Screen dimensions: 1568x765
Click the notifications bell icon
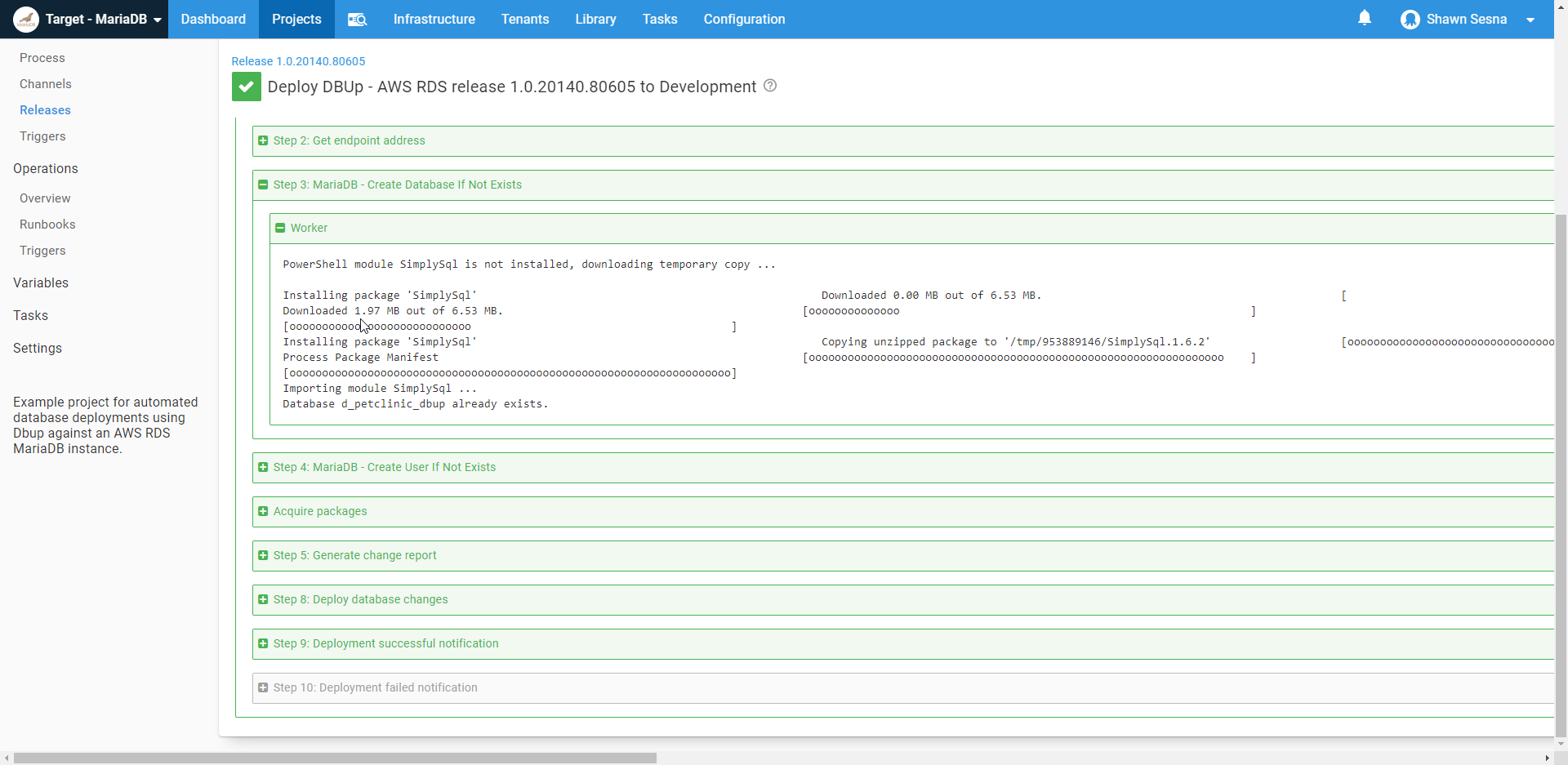pyautogui.click(x=1364, y=18)
